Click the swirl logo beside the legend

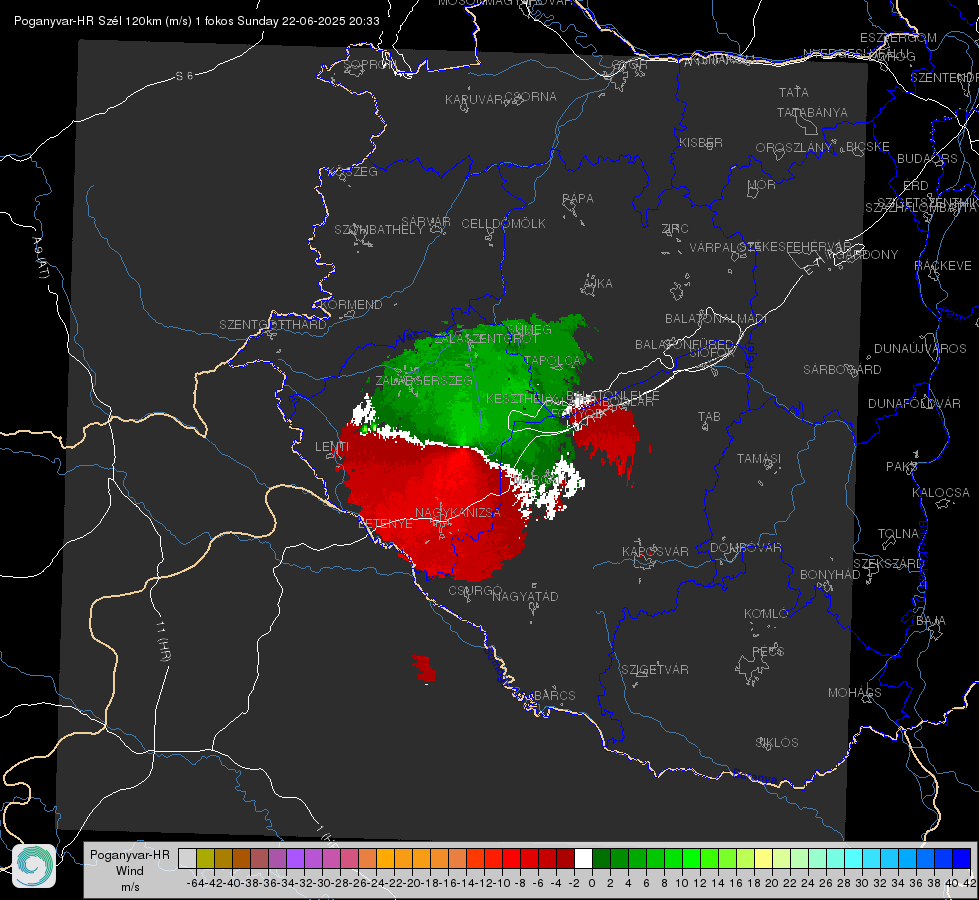coord(34,866)
